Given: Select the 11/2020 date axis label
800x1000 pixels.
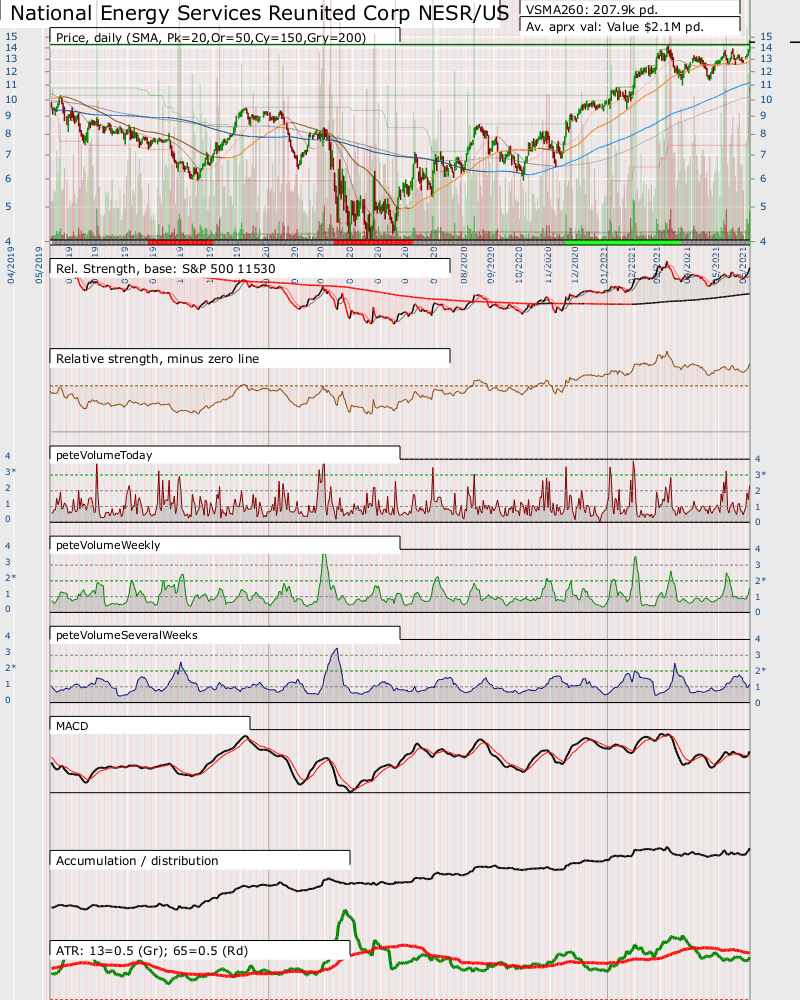Looking at the screenshot, I should [547, 265].
